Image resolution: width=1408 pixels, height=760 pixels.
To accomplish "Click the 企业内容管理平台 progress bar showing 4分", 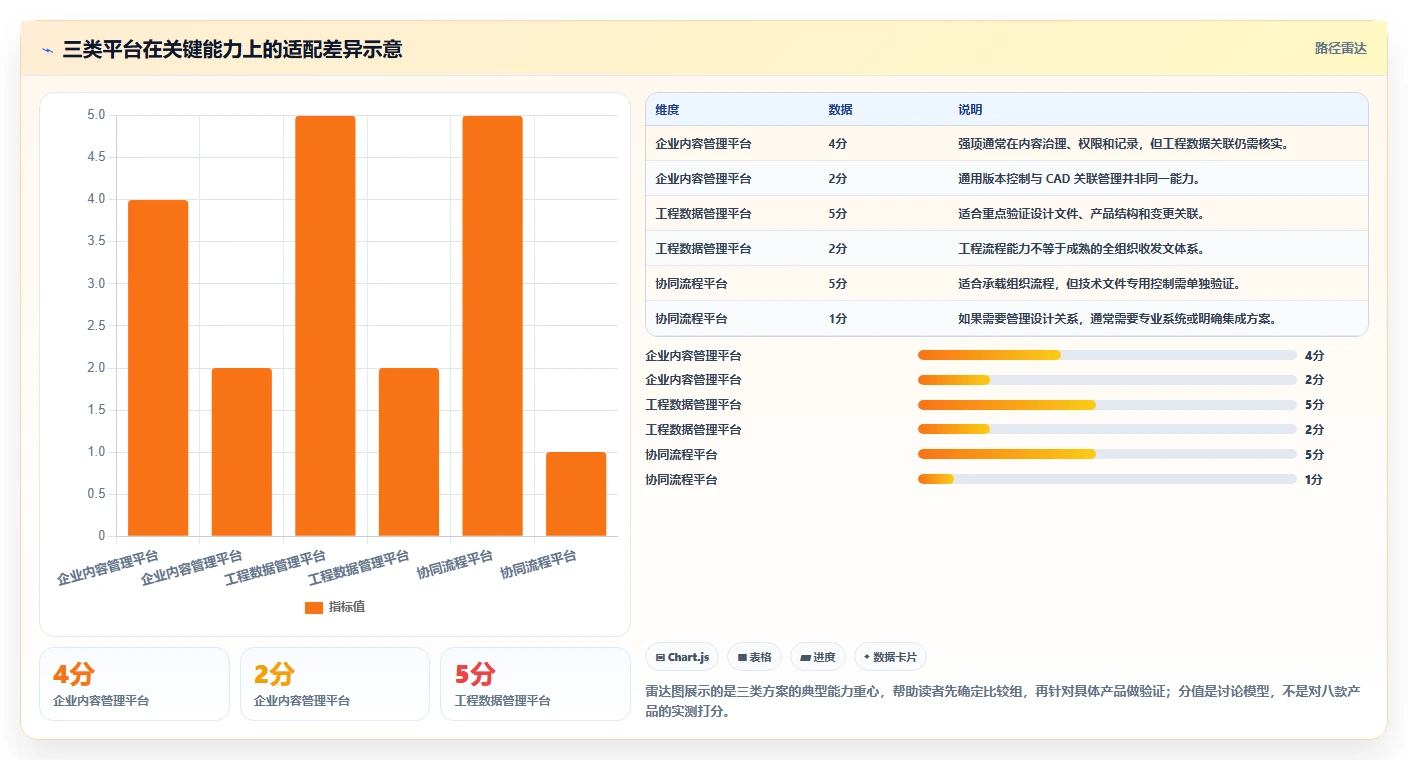I will [1107, 355].
